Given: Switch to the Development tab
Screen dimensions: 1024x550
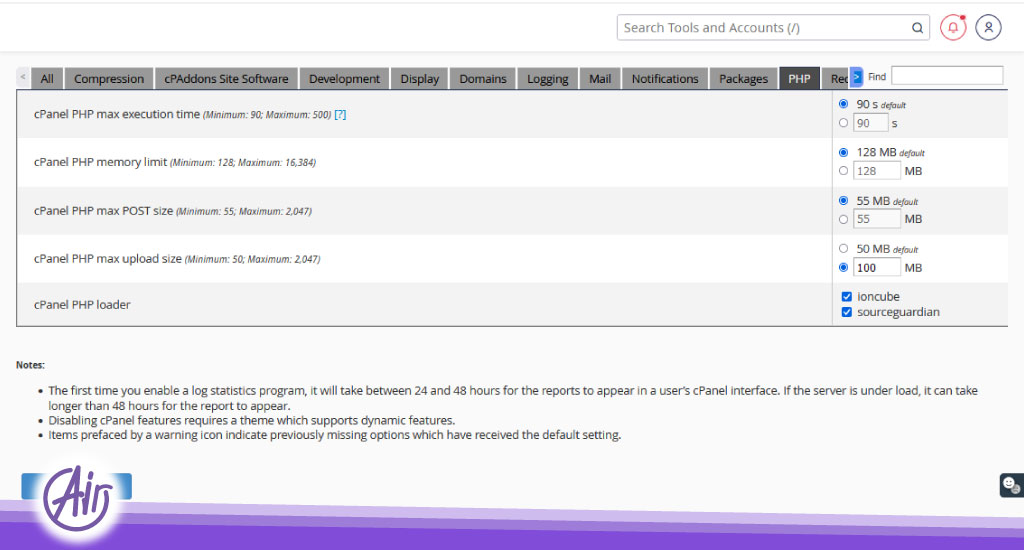Looking at the screenshot, I should [344, 78].
